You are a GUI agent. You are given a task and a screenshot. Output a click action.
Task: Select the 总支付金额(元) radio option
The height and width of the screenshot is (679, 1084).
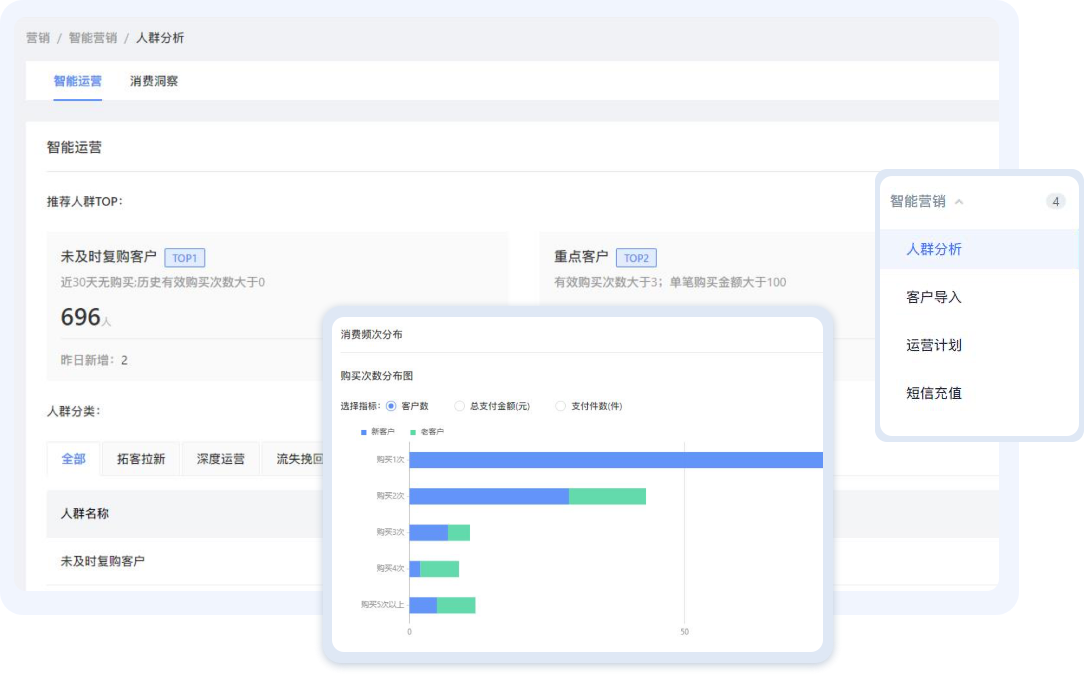tap(460, 406)
